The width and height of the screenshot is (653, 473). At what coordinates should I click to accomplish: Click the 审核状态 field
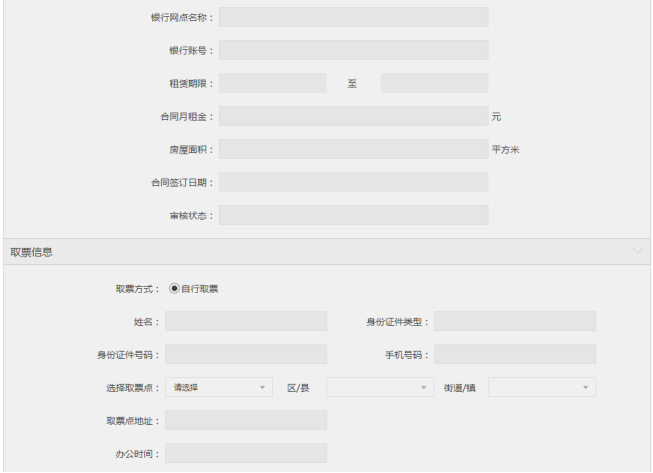pyautogui.click(x=354, y=215)
